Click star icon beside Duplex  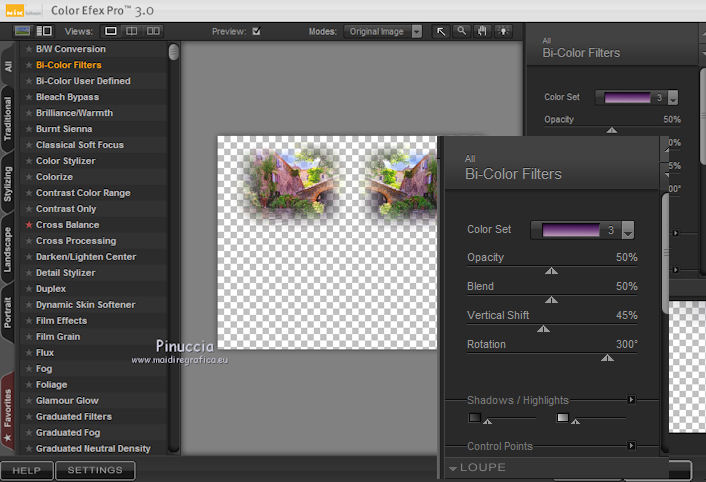coord(29,288)
